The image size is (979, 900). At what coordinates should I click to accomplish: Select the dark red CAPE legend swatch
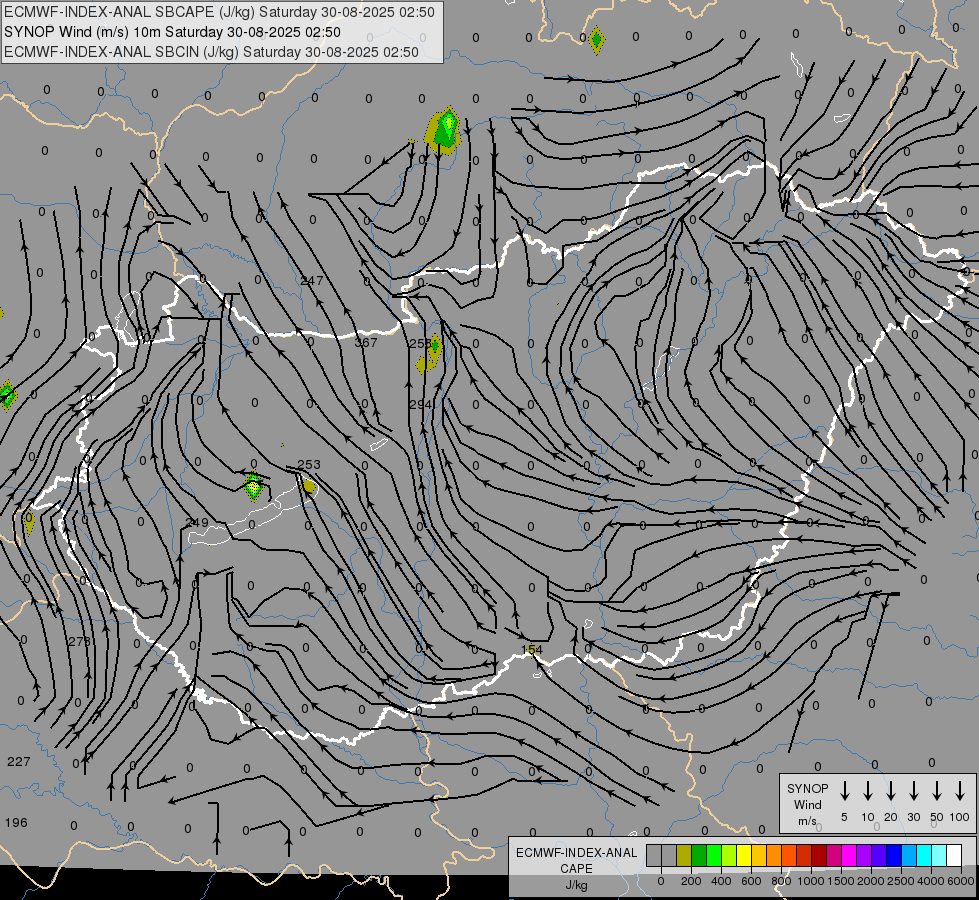[819, 856]
